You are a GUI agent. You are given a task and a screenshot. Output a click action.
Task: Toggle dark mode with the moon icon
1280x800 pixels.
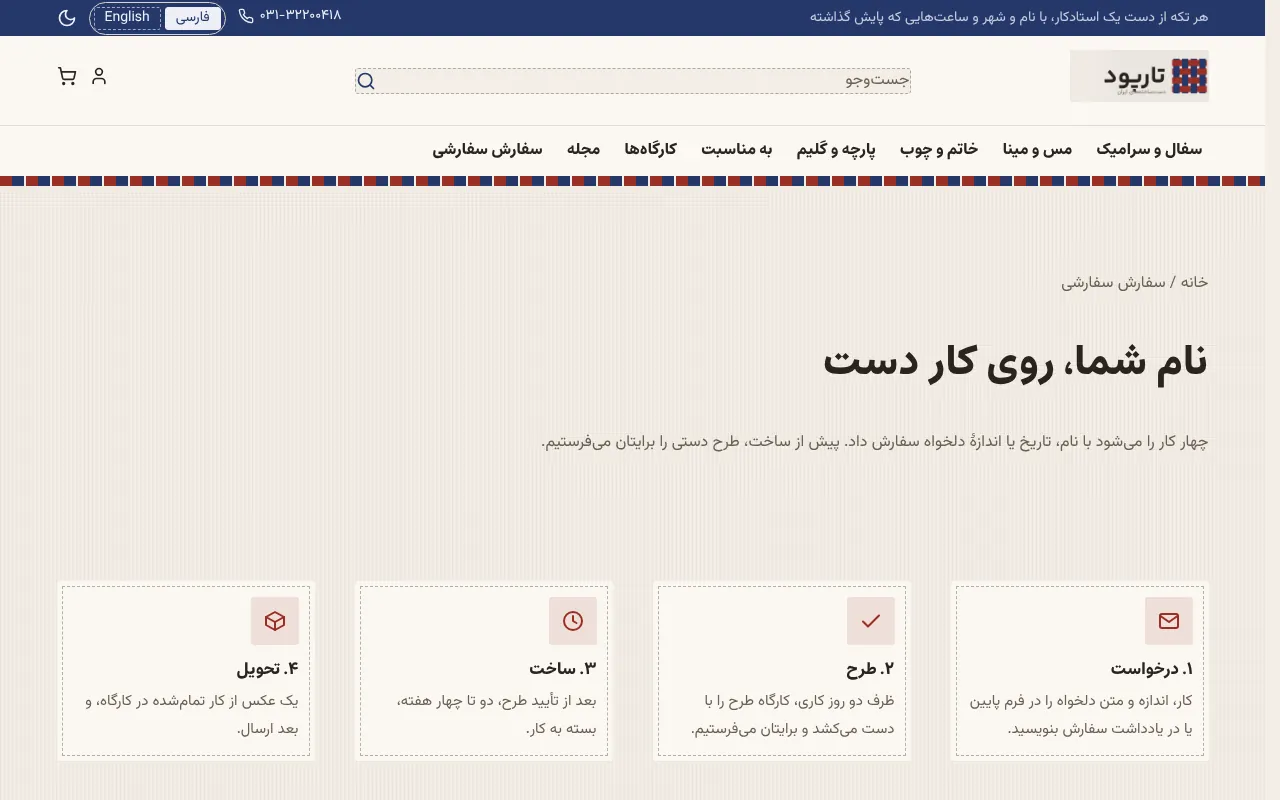[x=67, y=18]
